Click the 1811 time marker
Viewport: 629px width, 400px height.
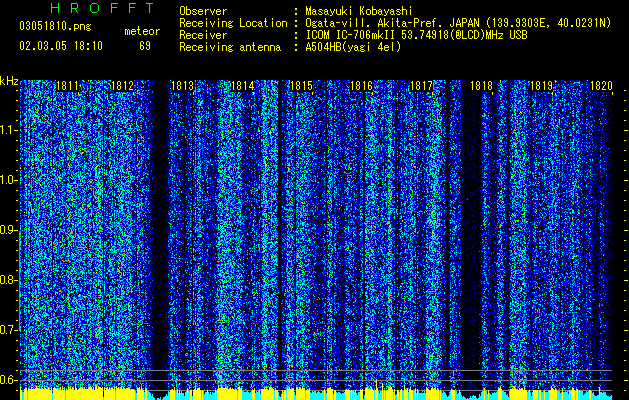click(x=67, y=86)
